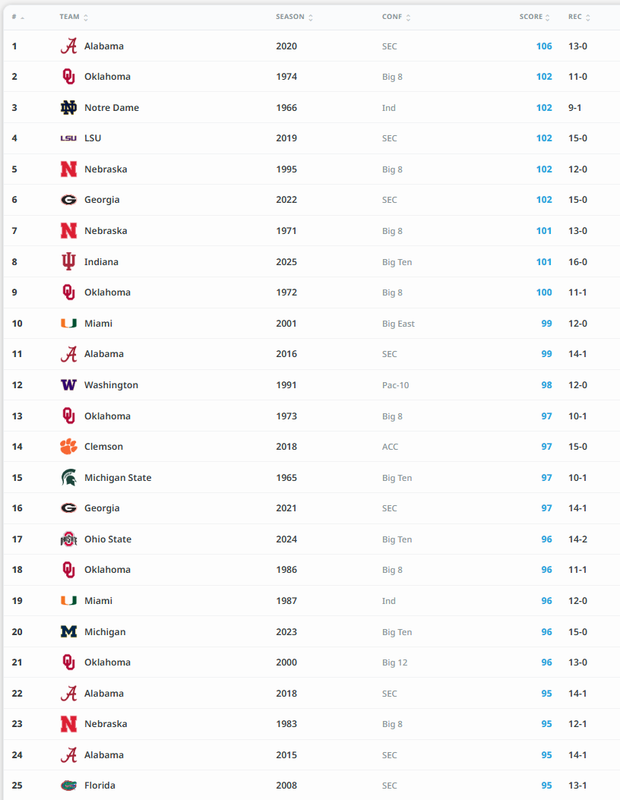Click the Washington W logo
This screenshot has width=620, height=800.
click(x=68, y=385)
